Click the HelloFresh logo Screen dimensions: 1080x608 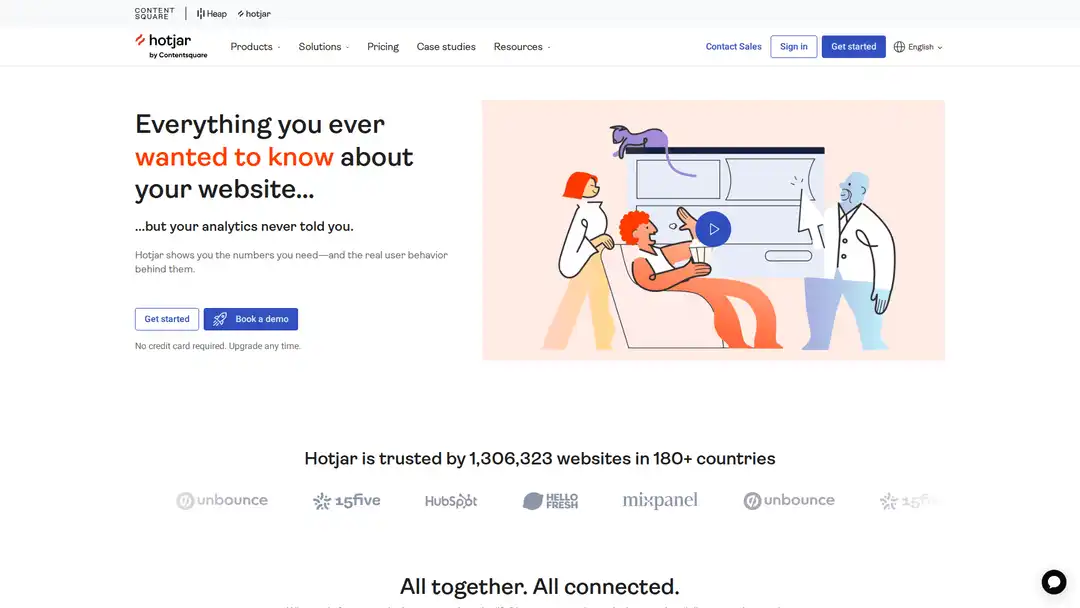[549, 500]
